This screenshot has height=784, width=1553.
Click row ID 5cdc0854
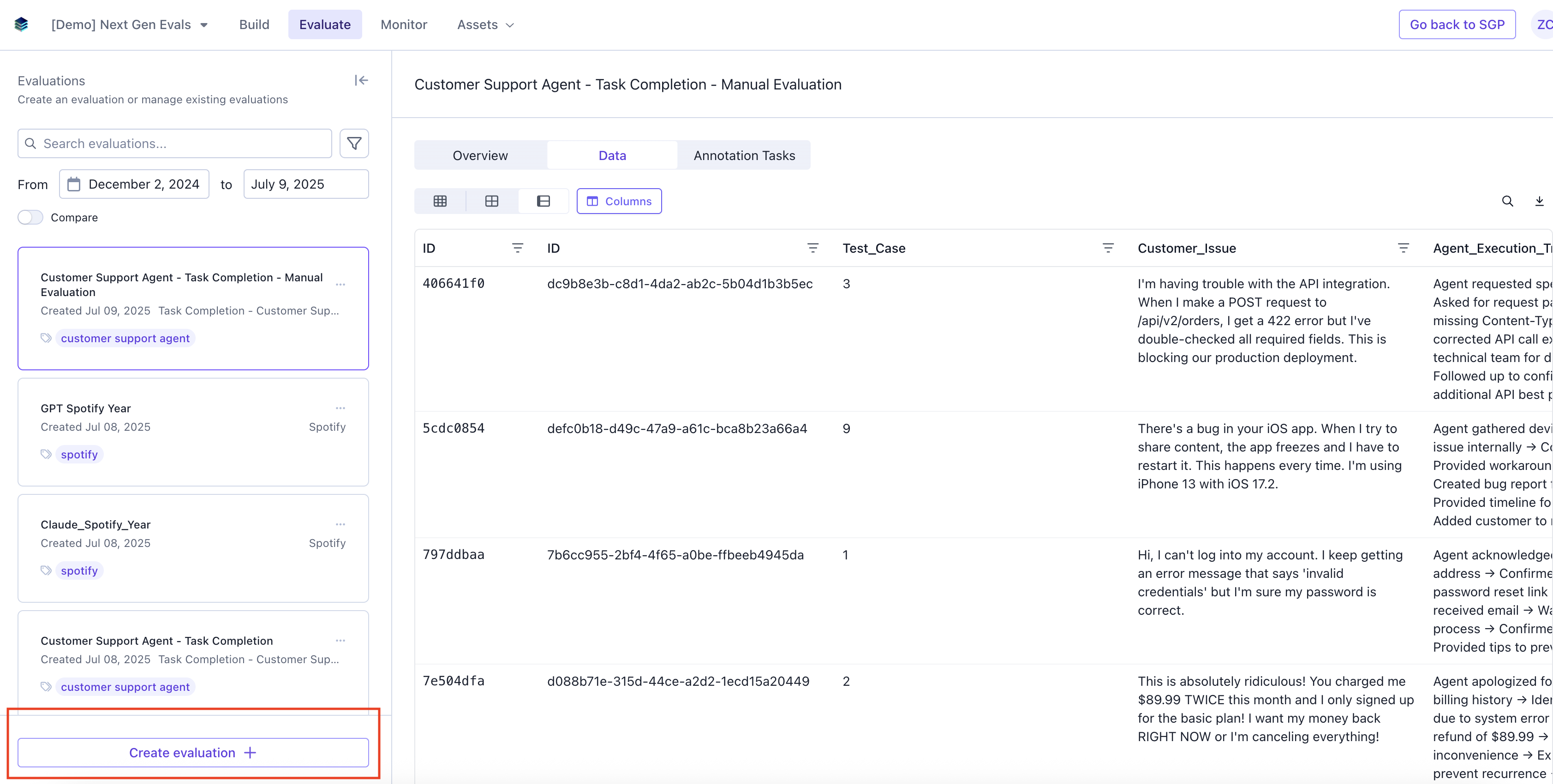click(454, 428)
